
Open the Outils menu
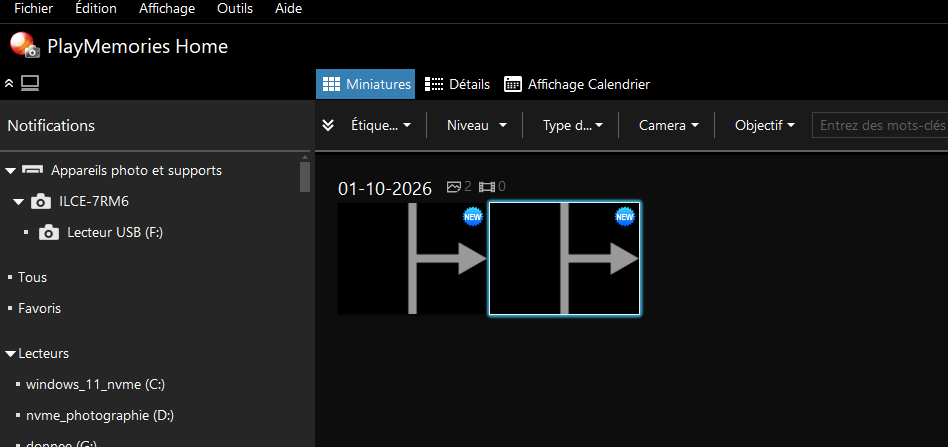point(235,8)
